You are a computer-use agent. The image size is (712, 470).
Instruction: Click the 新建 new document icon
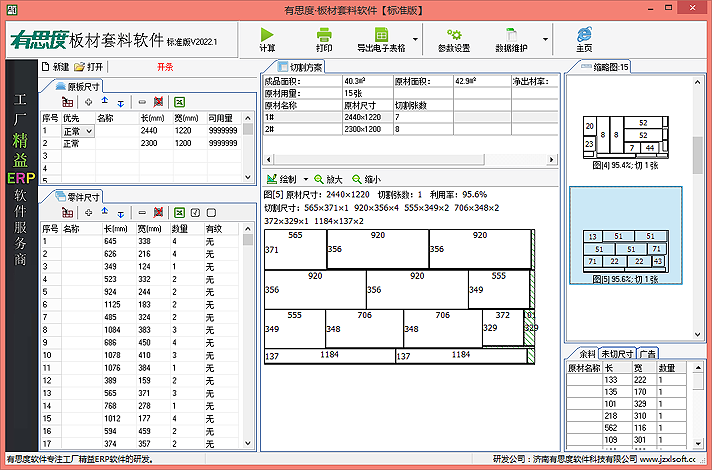[x=45, y=67]
